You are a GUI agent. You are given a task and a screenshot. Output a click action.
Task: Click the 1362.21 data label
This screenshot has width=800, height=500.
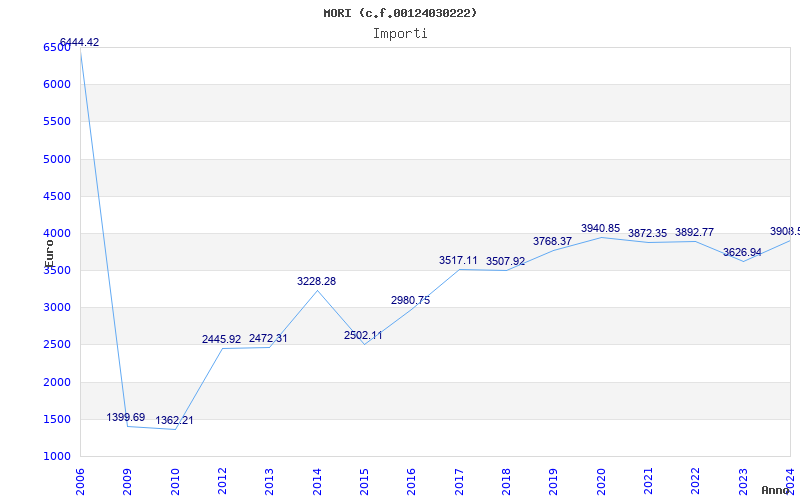pos(174,420)
